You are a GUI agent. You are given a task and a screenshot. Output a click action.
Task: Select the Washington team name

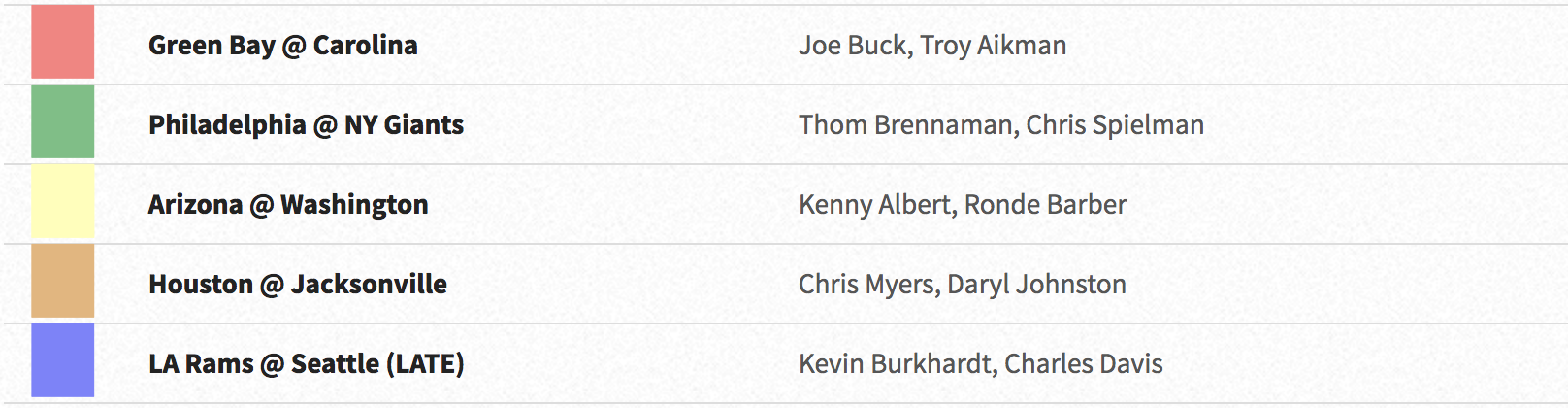[354, 205]
